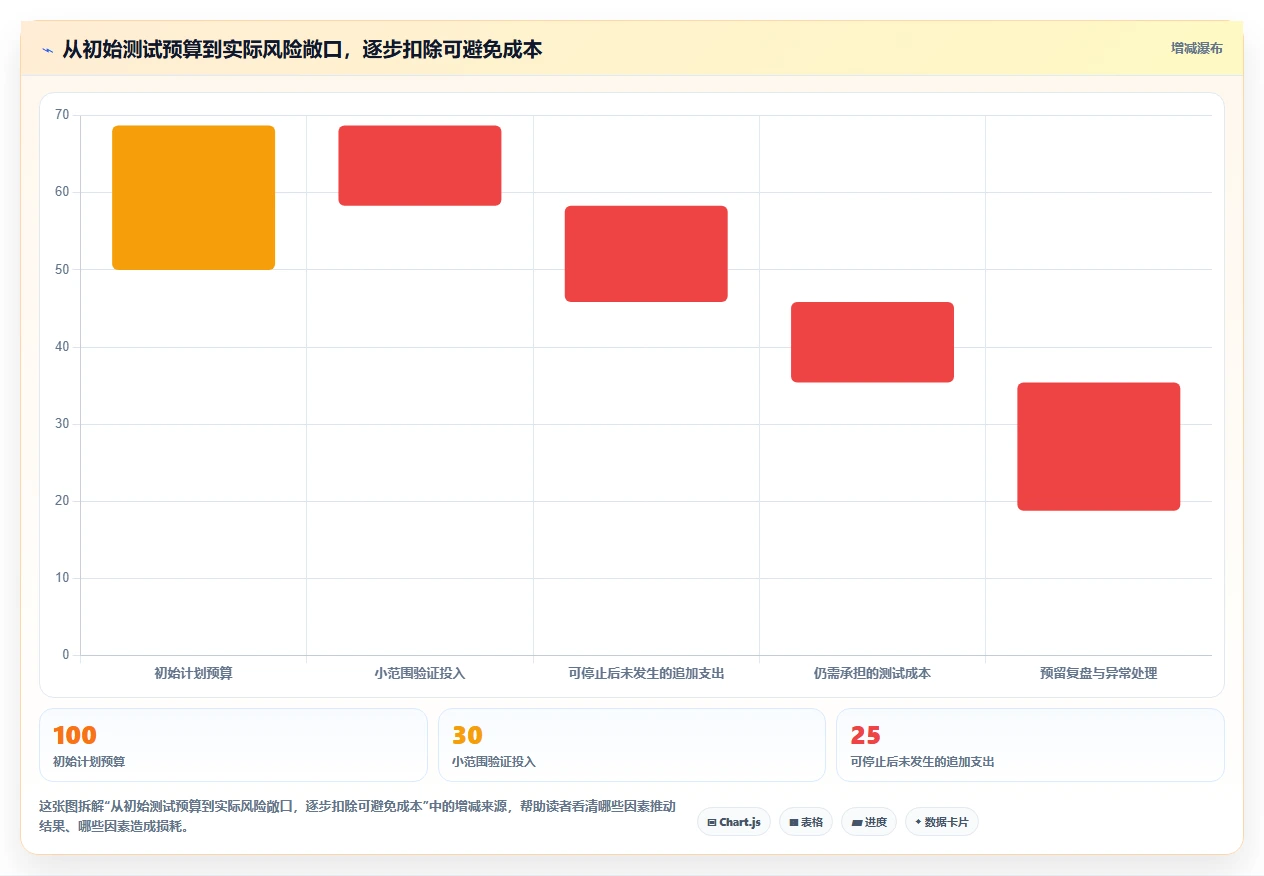Click the 表格 tag chip
The width and height of the screenshot is (1264, 876).
(806, 822)
